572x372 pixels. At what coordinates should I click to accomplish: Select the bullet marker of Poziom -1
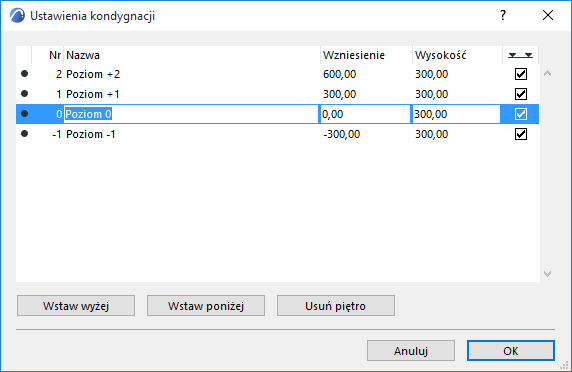click(24, 134)
